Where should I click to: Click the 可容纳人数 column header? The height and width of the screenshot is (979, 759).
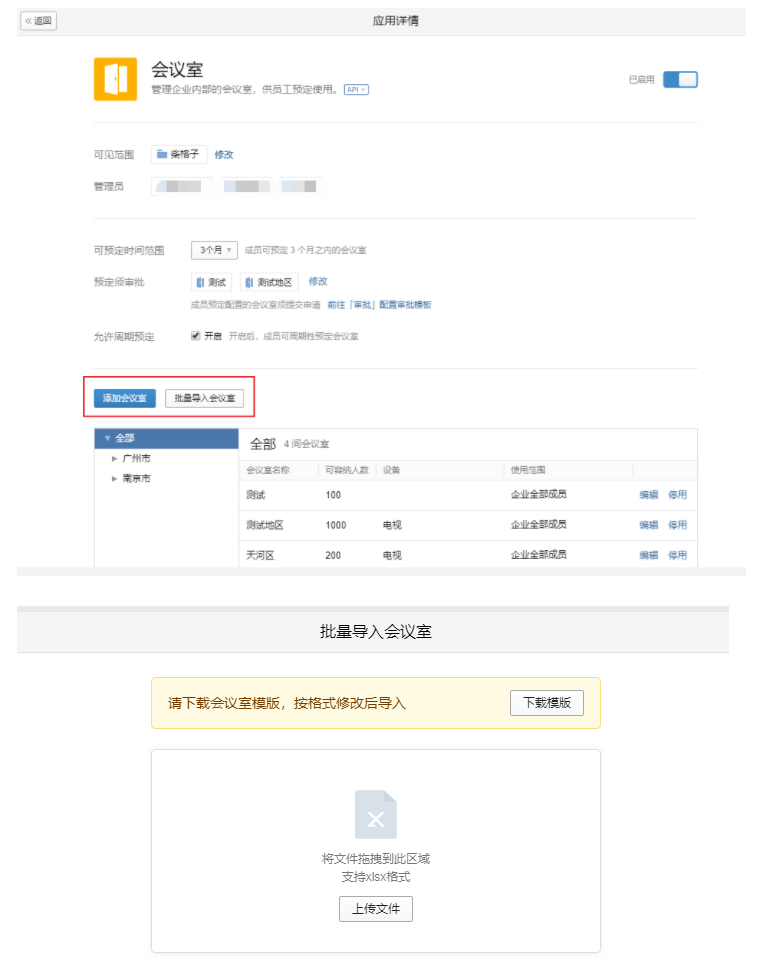click(347, 470)
